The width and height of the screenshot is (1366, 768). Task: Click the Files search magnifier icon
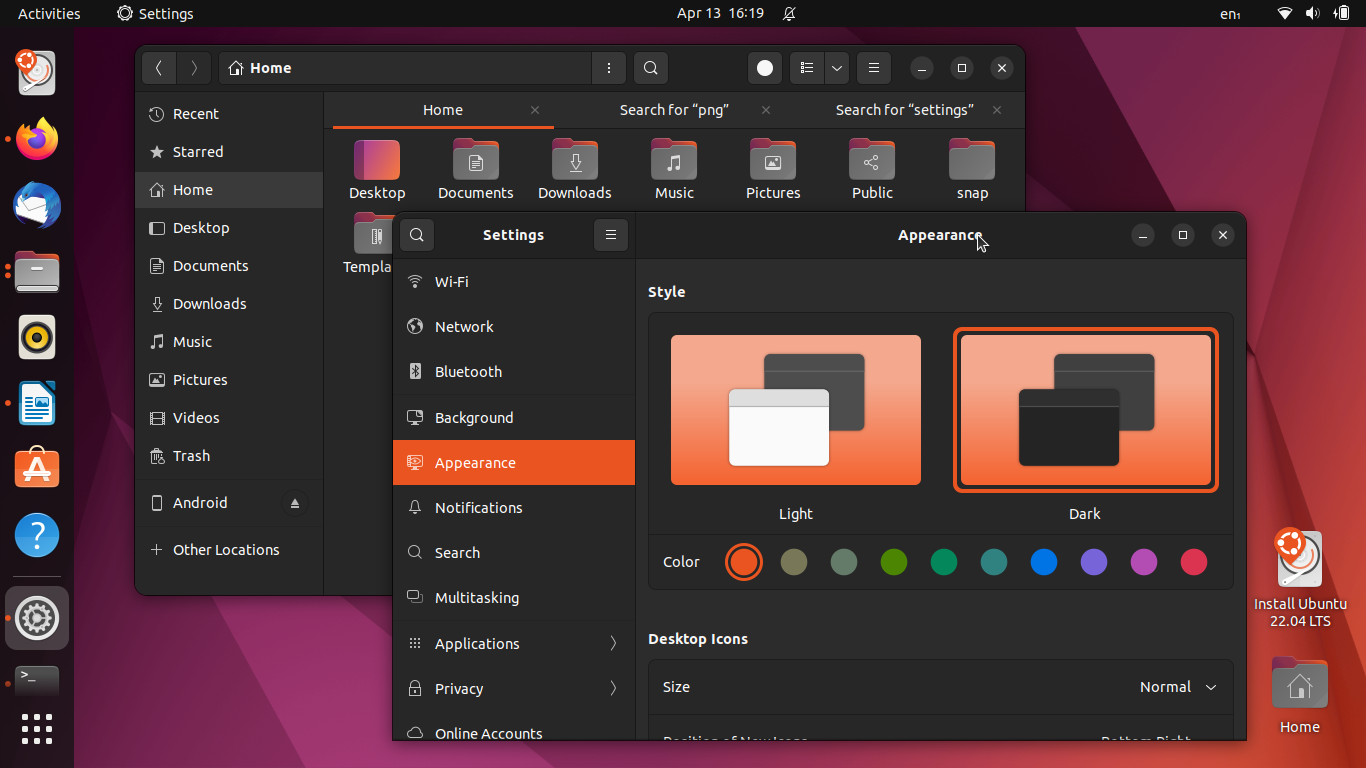[x=651, y=68]
